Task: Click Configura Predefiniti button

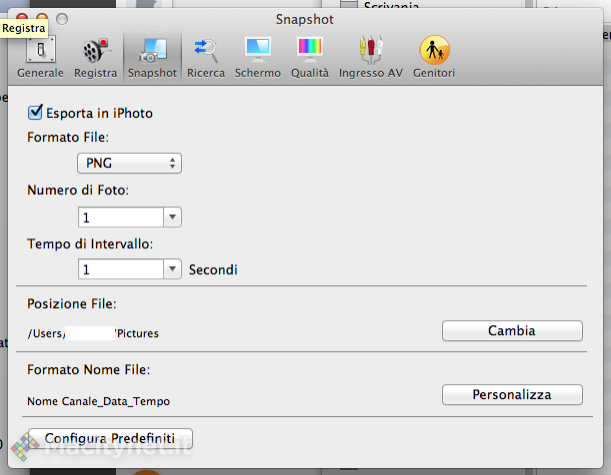Action: tap(110, 439)
